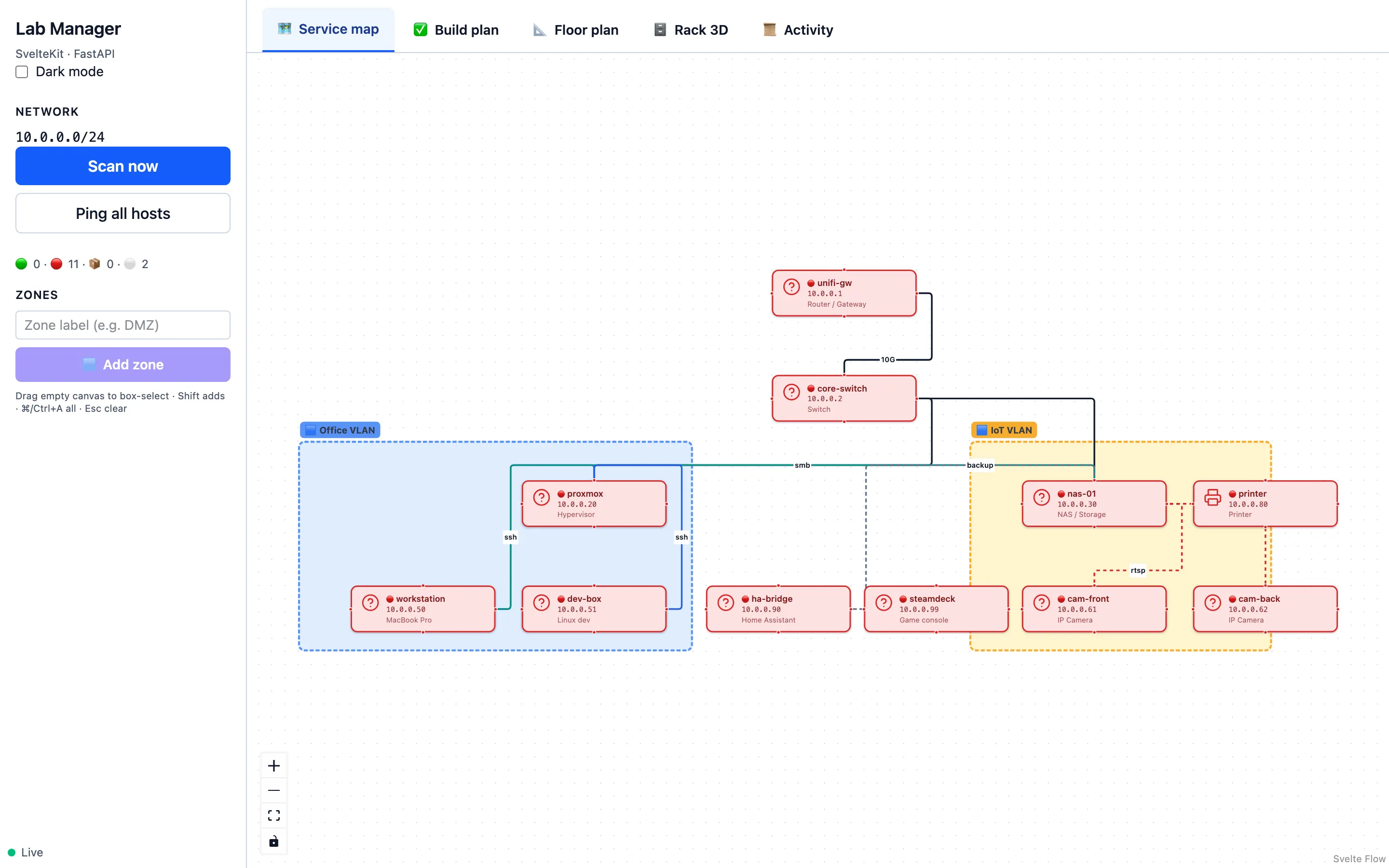
Task: Click the Live connection status indicator
Action: click(25, 852)
